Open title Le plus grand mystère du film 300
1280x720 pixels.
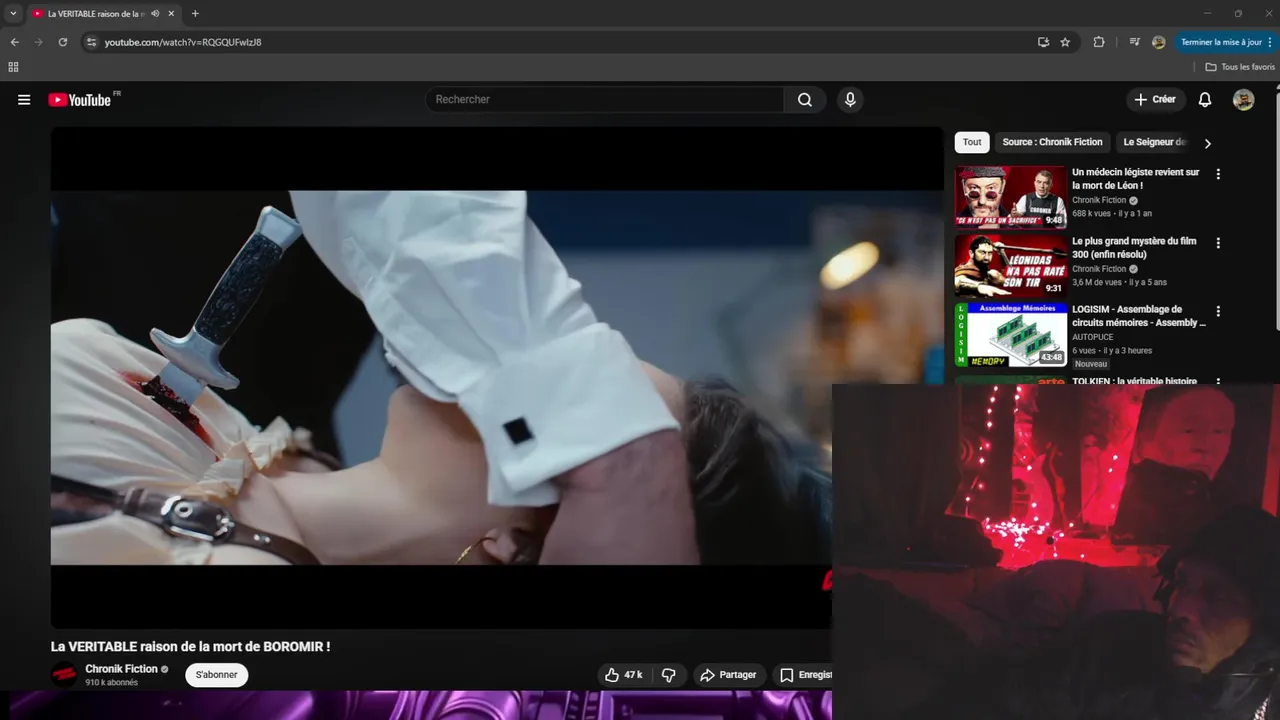(1134, 248)
